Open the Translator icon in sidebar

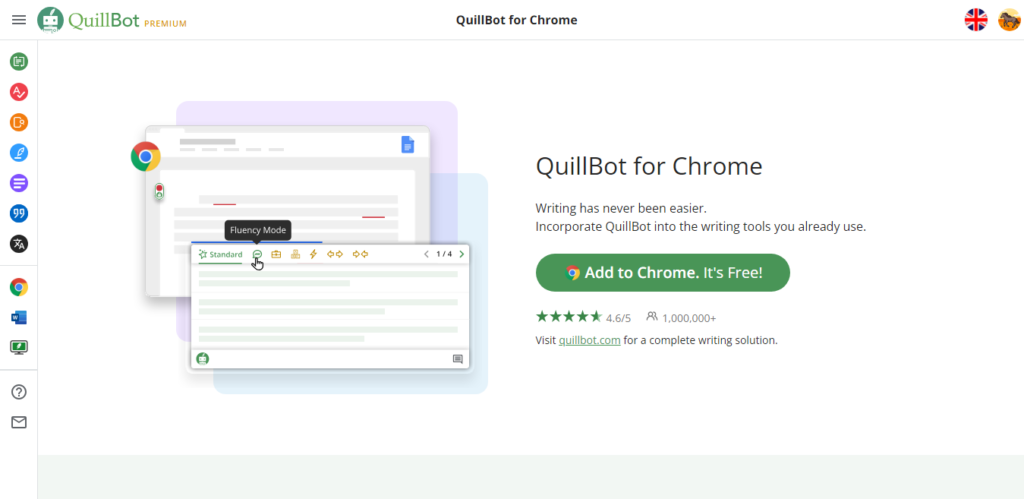[x=19, y=244]
